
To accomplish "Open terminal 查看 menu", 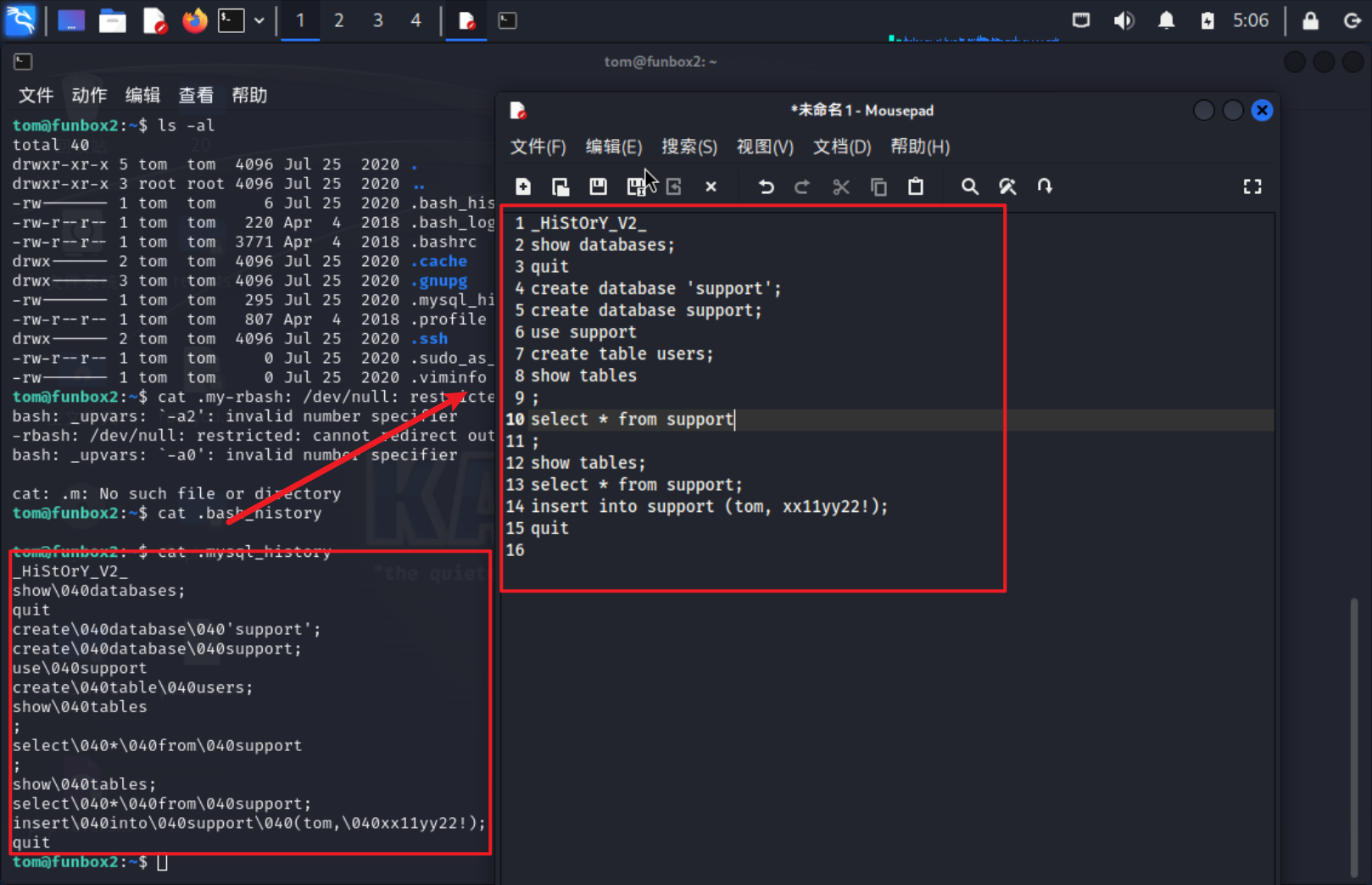I will pyautogui.click(x=196, y=95).
